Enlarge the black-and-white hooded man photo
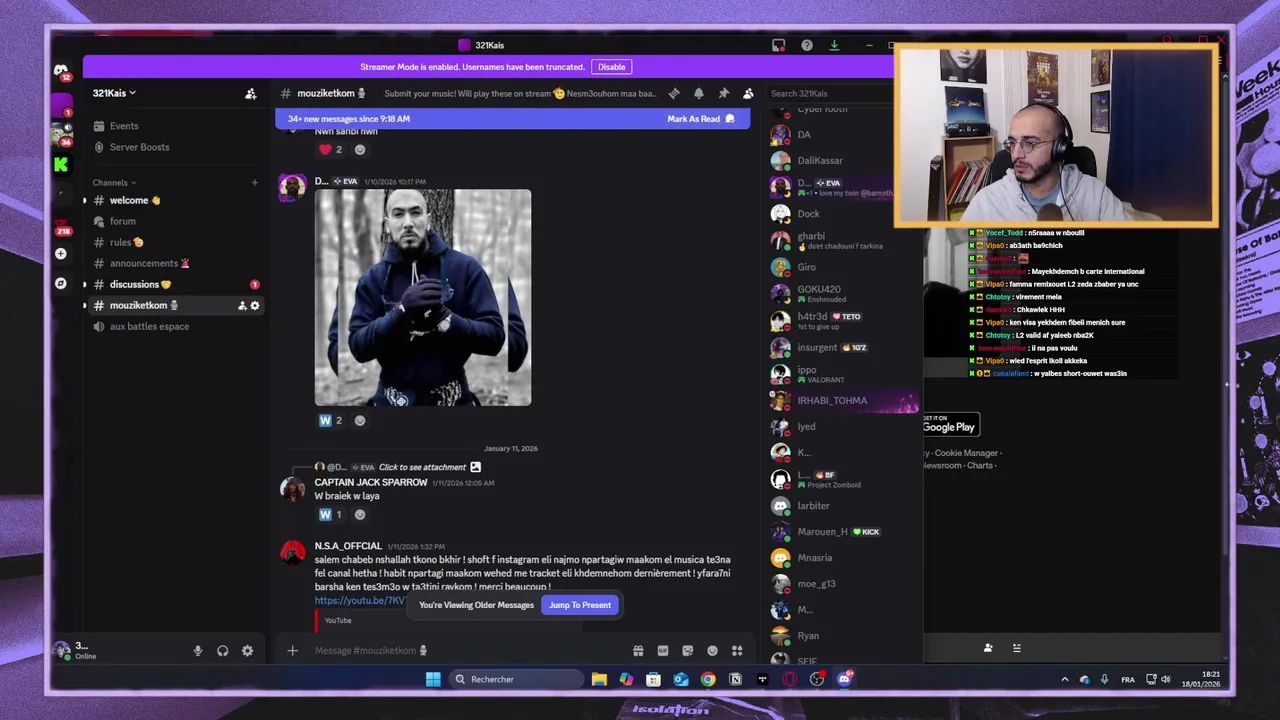The image size is (1280, 720). click(x=423, y=298)
